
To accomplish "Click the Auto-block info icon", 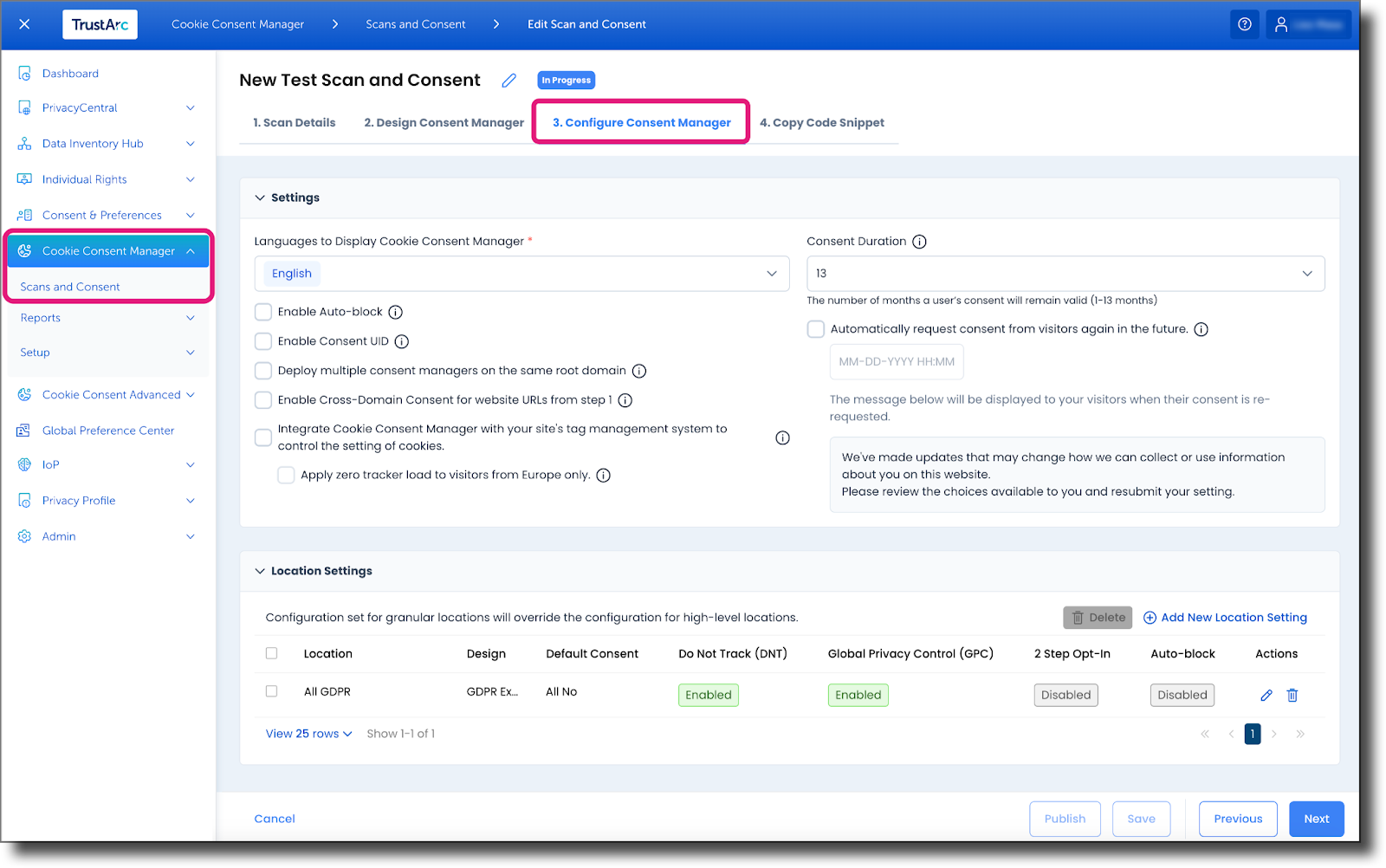I will click(x=396, y=312).
